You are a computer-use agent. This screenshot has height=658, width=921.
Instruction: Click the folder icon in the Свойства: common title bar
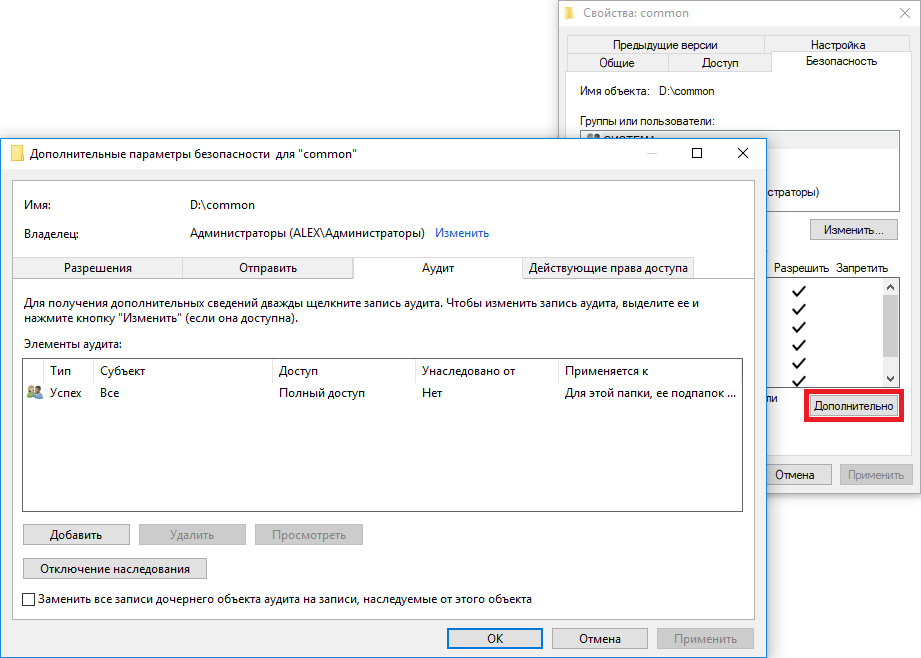tap(569, 13)
